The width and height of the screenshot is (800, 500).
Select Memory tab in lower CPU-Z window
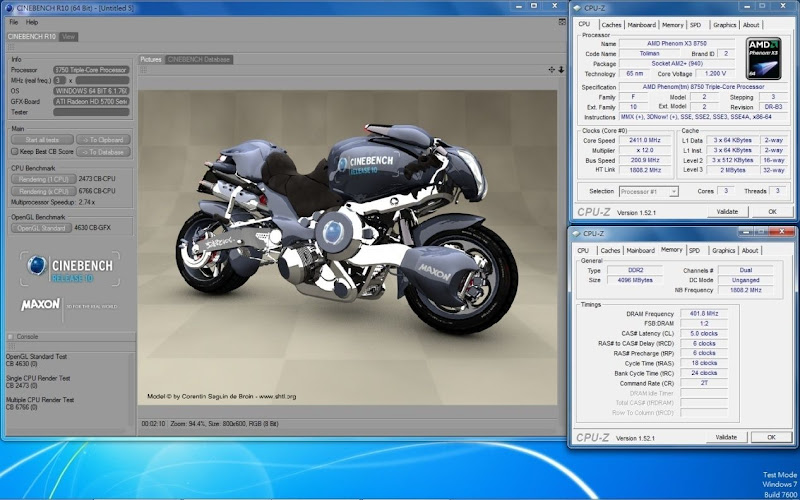click(x=671, y=250)
